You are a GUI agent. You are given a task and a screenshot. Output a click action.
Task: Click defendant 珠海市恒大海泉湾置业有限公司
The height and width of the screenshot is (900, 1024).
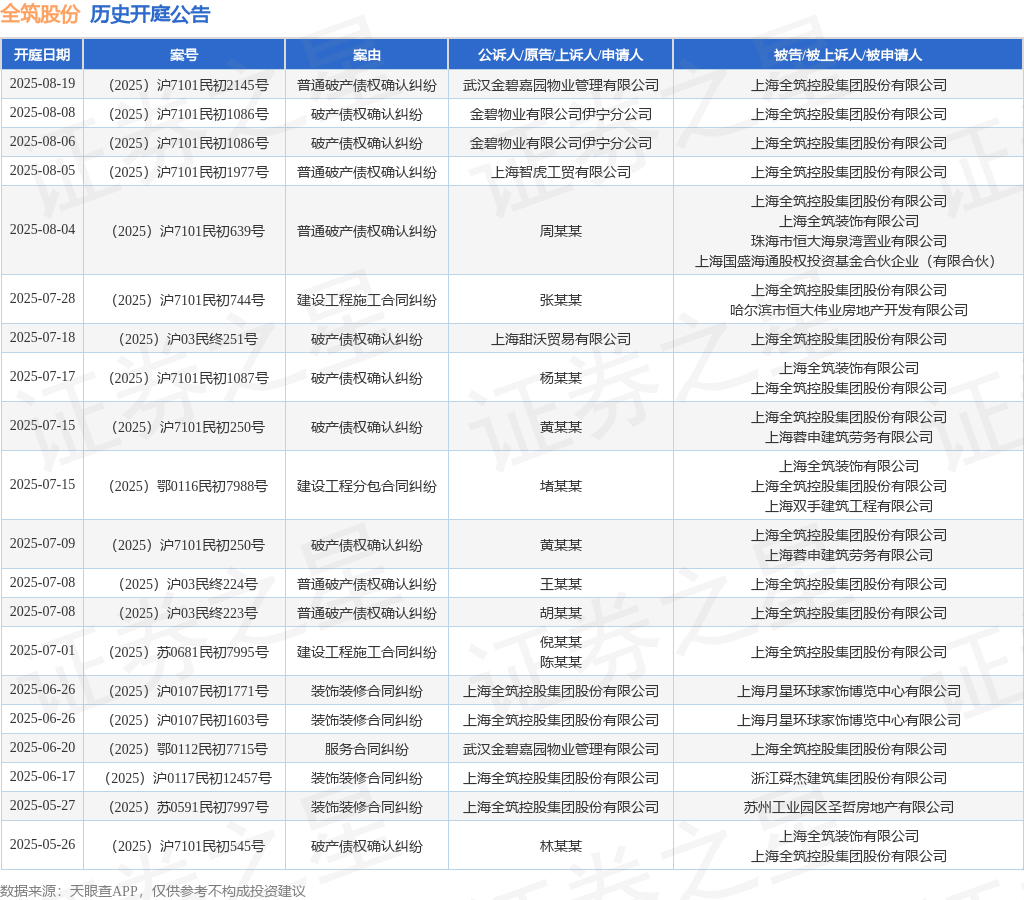pyautogui.click(x=848, y=241)
